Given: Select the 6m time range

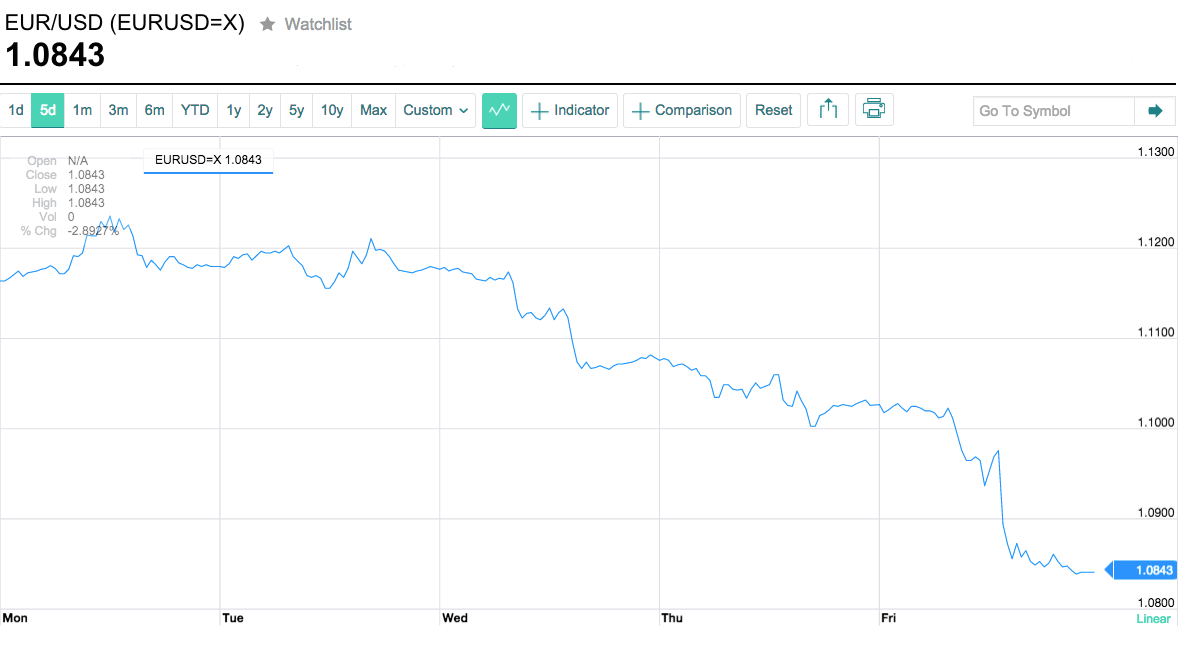Looking at the screenshot, I should (x=155, y=111).
